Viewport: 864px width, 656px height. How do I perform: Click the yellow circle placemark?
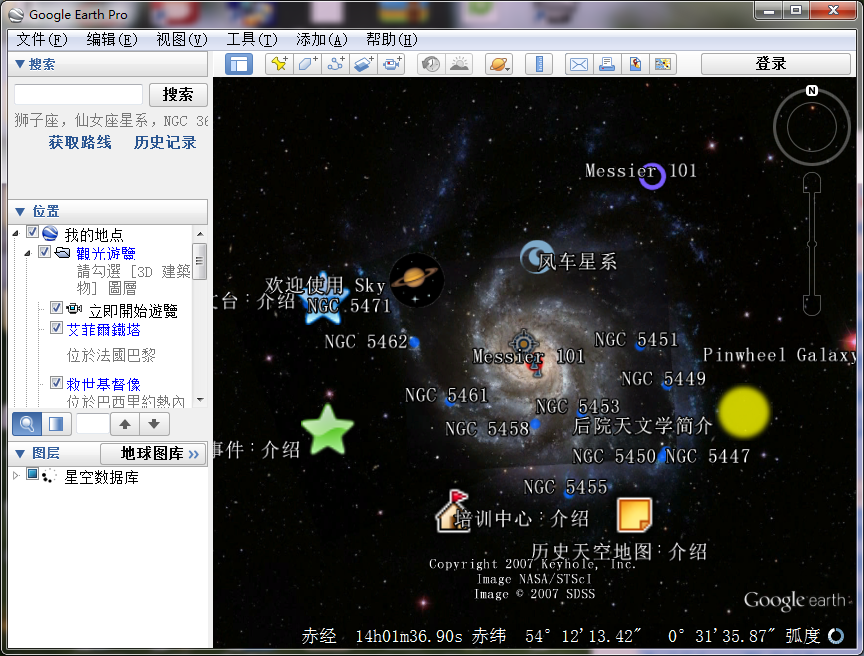pos(743,413)
